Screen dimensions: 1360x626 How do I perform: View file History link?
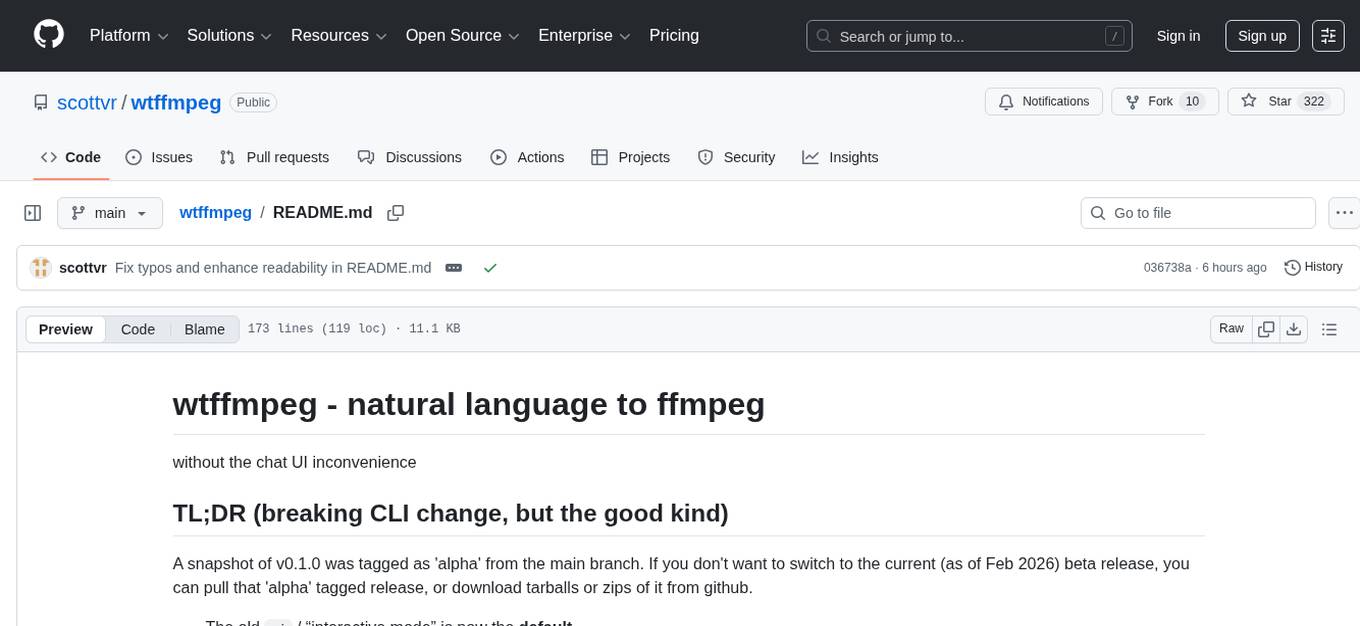(x=1313, y=267)
